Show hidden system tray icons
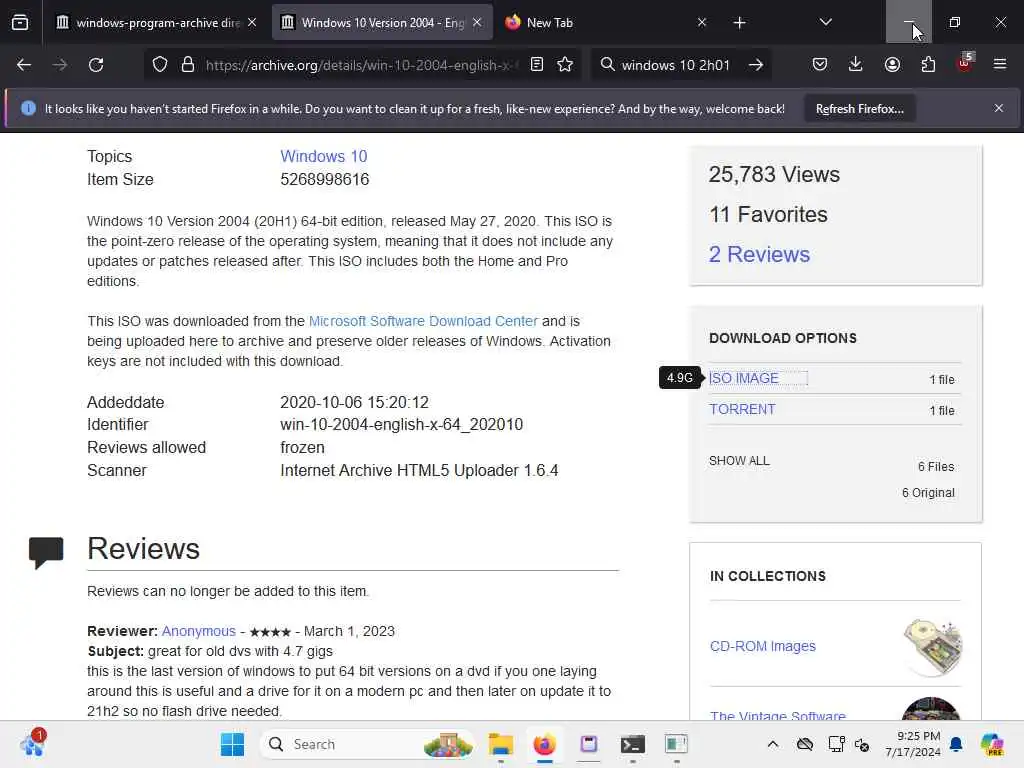Viewport: 1024px width, 768px height. point(773,744)
